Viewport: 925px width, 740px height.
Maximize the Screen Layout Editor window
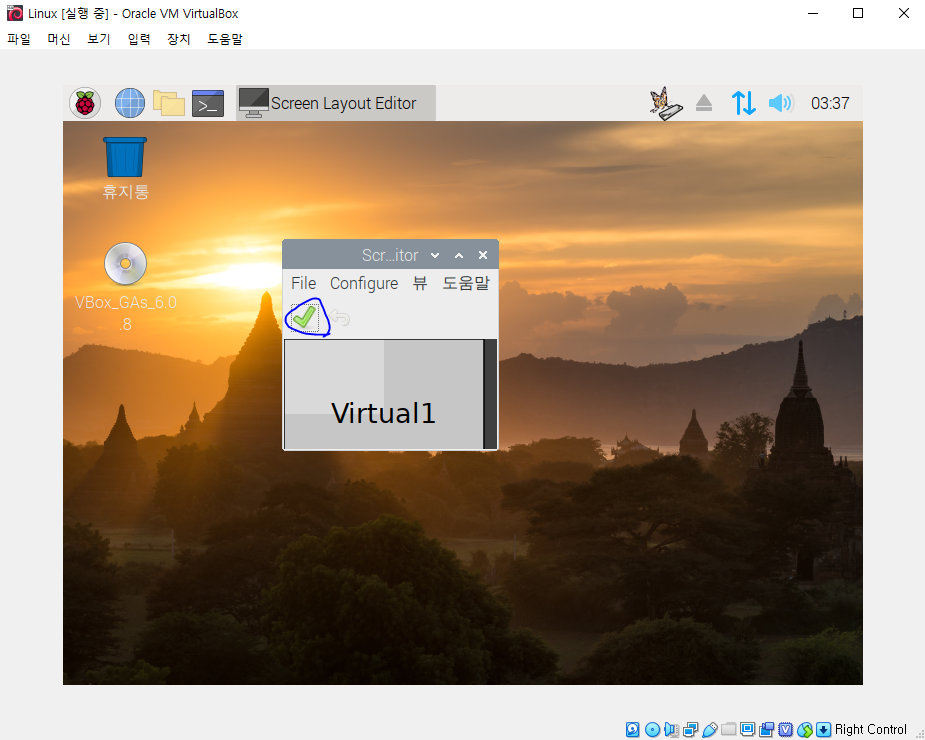[x=459, y=256]
